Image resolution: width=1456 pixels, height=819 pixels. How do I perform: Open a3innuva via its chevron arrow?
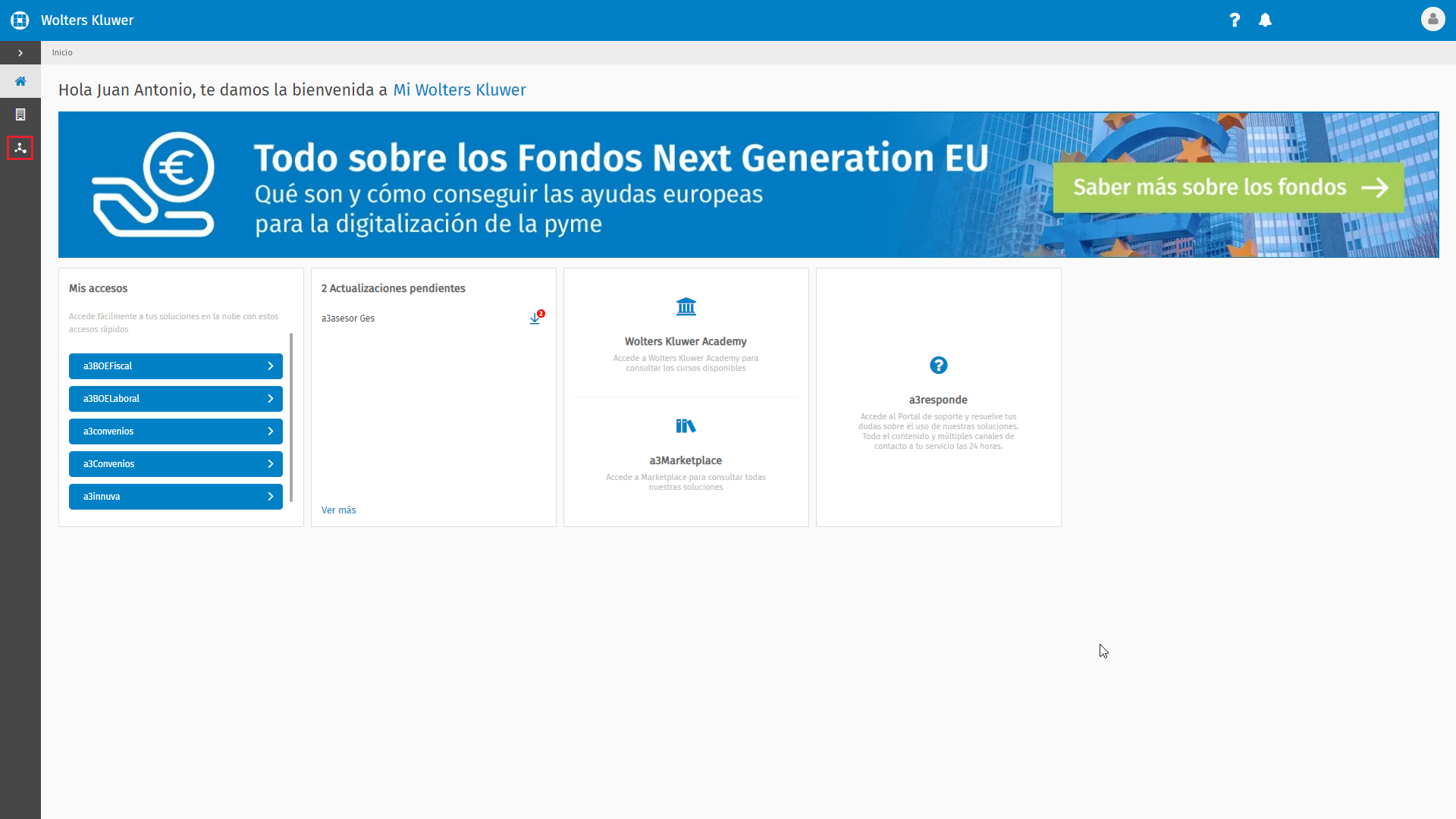[x=271, y=497]
